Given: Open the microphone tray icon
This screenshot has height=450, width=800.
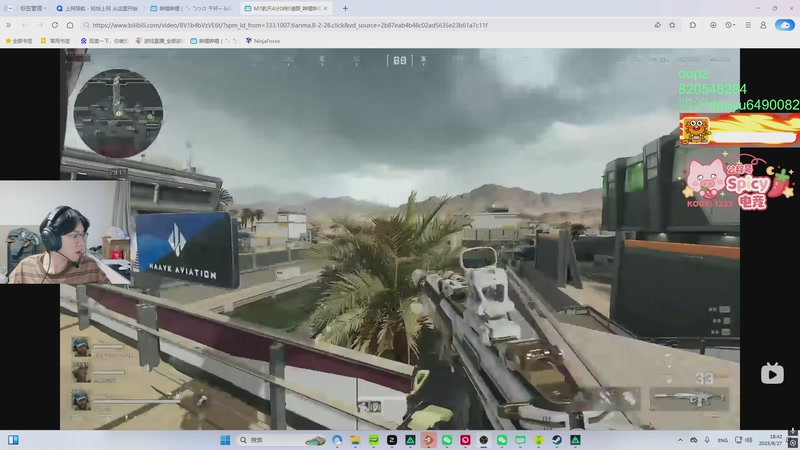Looking at the screenshot, I should pyautogui.click(x=707, y=440).
